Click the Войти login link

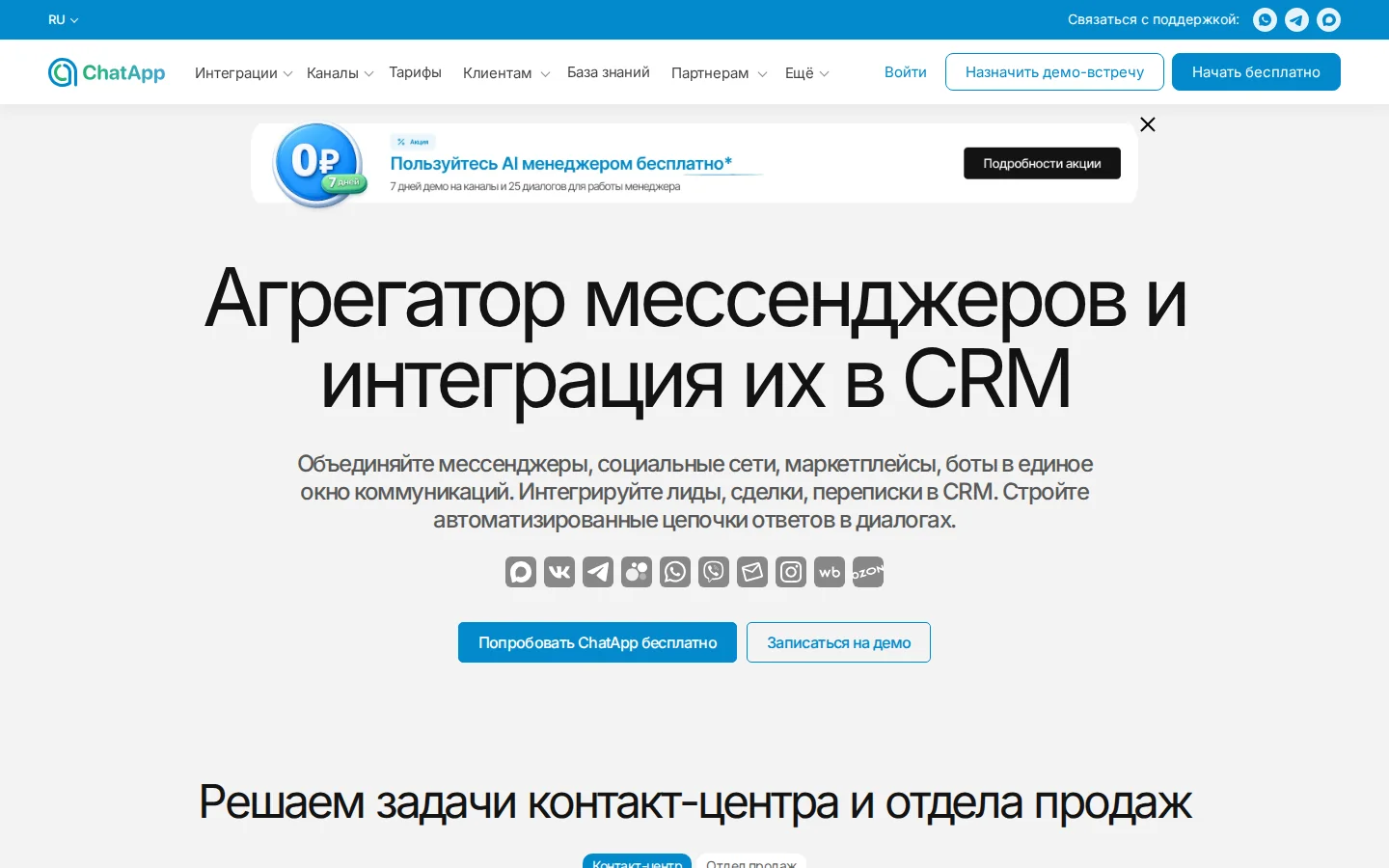click(906, 72)
